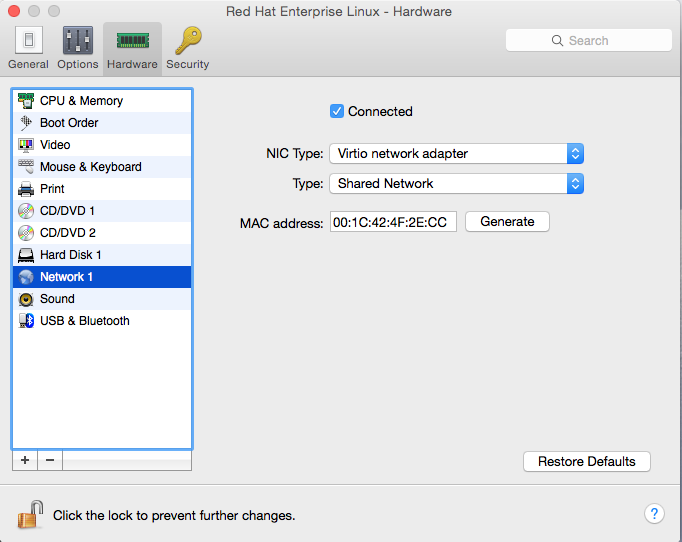This screenshot has height=542, width=682.
Task: Click the Mouse & Keyboard icon
Action: pos(26,167)
